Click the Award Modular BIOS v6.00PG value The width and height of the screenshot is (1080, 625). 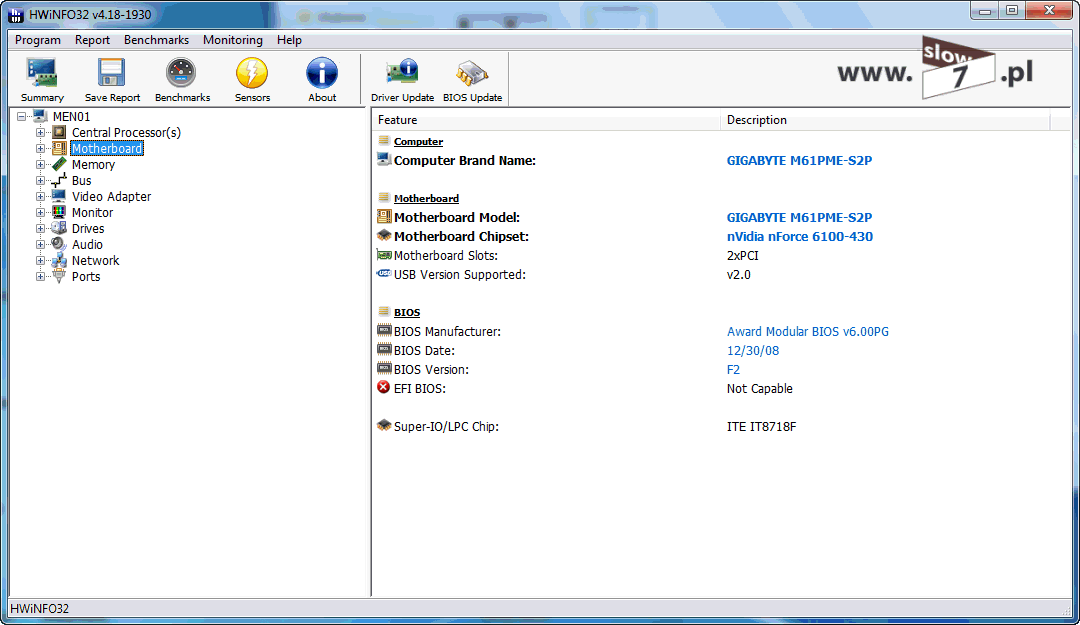[807, 331]
